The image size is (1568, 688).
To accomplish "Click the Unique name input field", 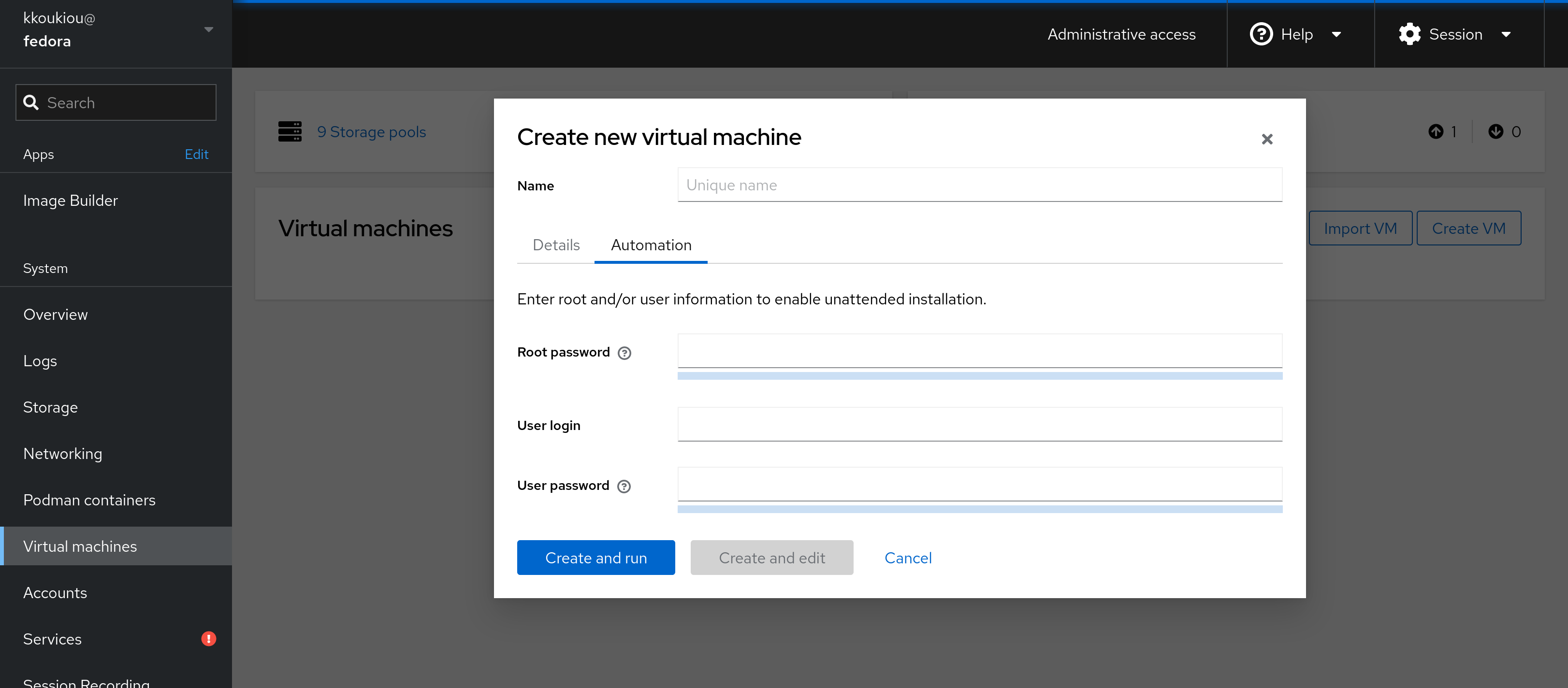I will [x=979, y=185].
